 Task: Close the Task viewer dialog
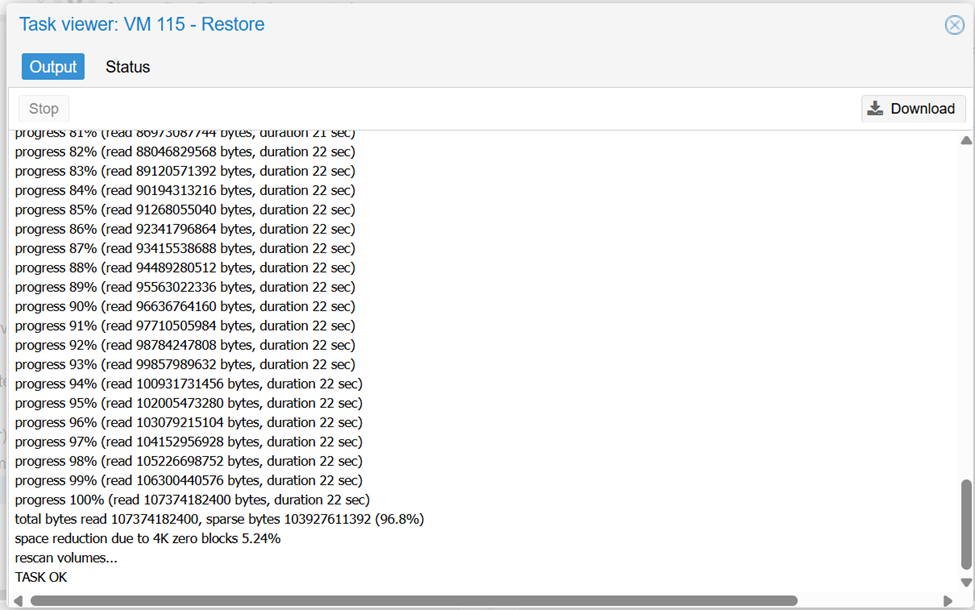[x=954, y=25]
